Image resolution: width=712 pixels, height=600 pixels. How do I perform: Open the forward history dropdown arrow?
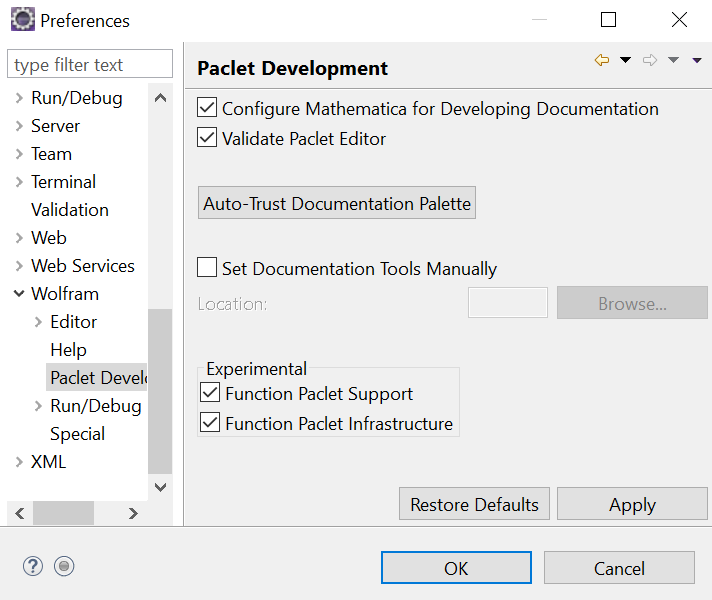click(673, 60)
